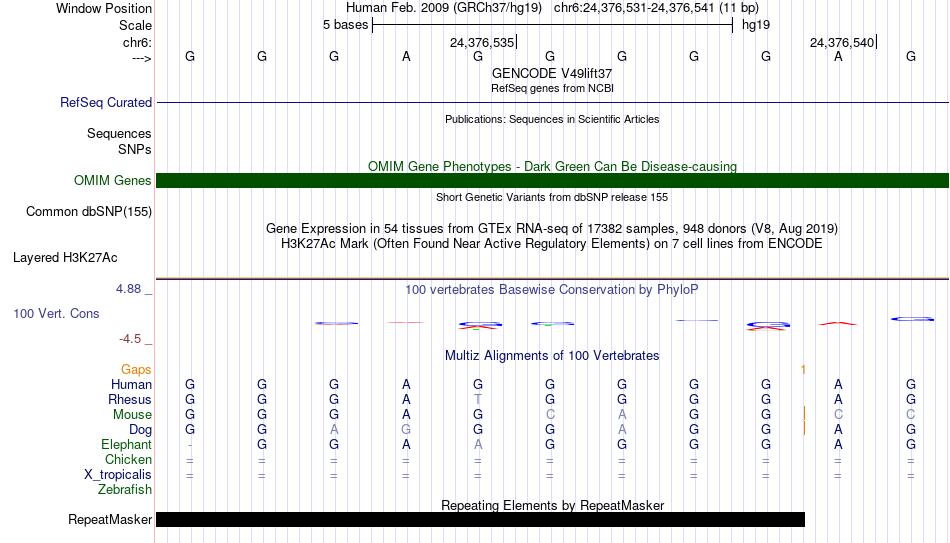Click the RepeatMasker track label
The height and width of the screenshot is (543, 950).
(110, 519)
